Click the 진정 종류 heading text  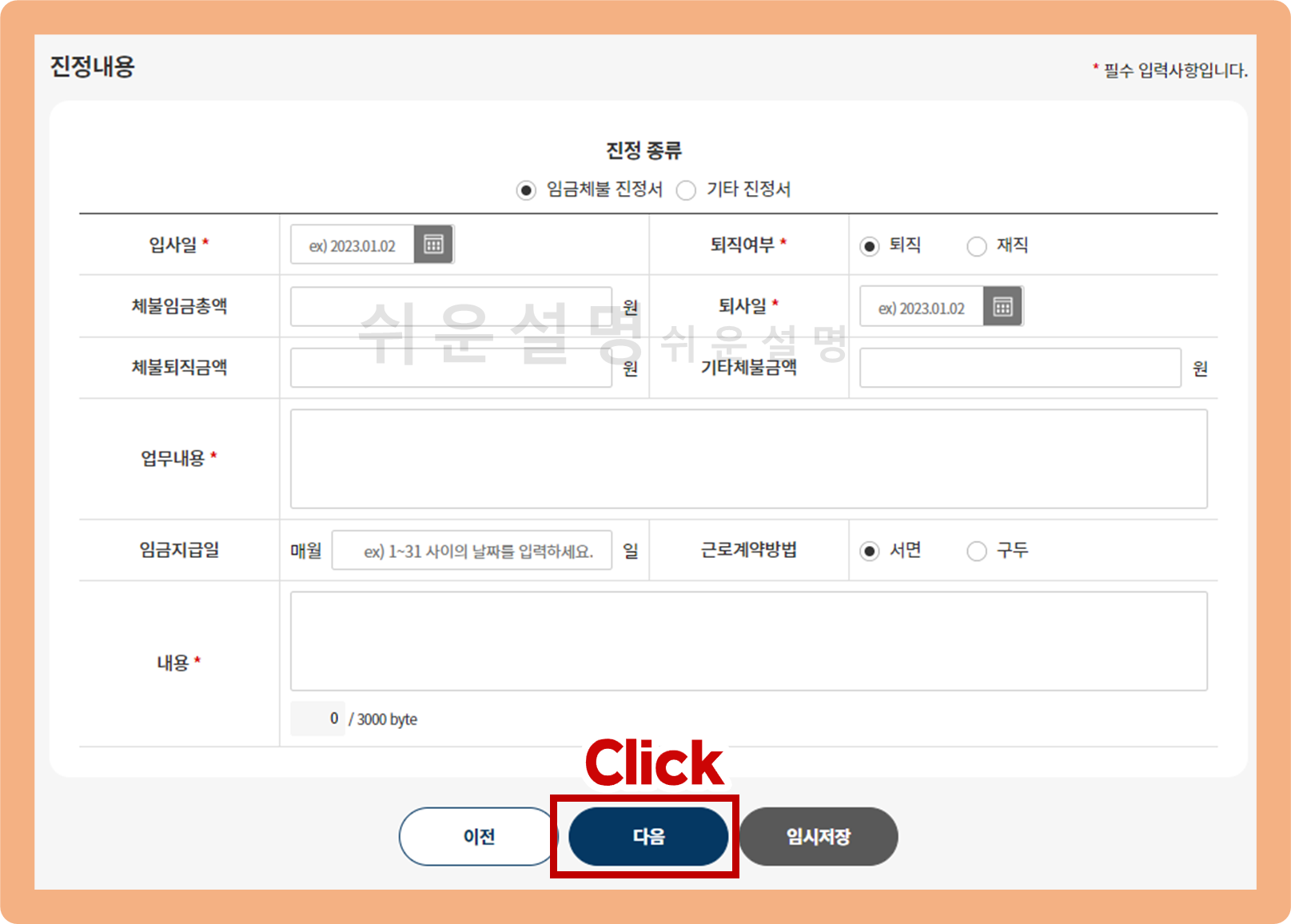(644, 150)
